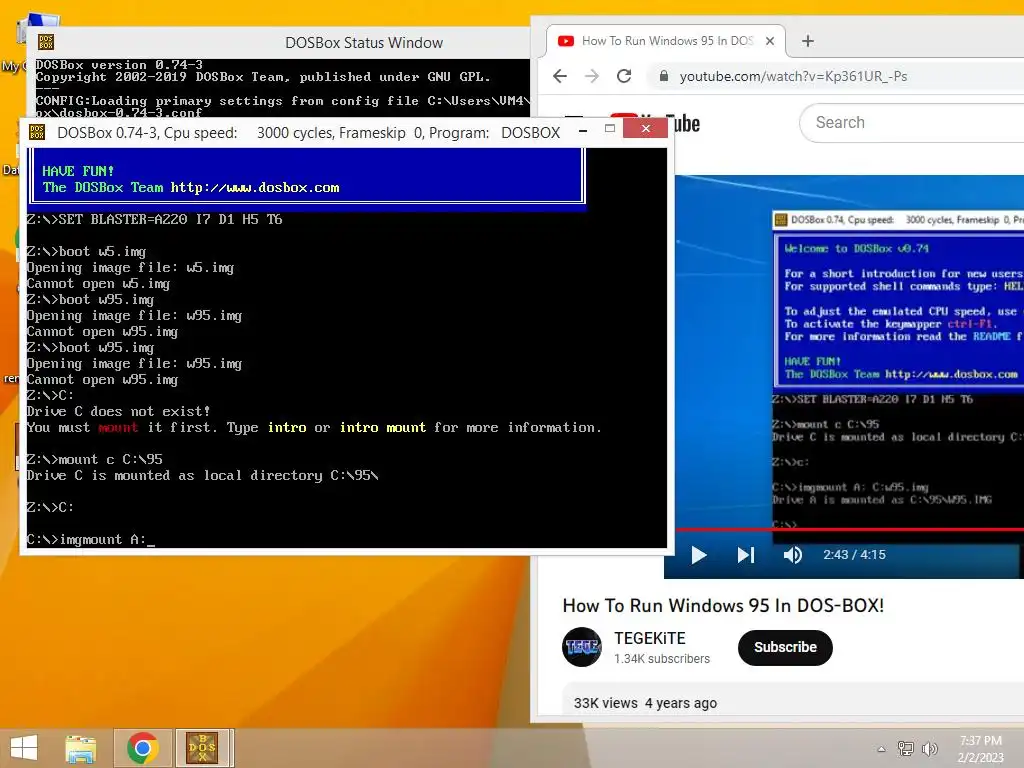Subscribe to the TEGEKiTE channel
This screenshot has height=768, width=1024.
(x=785, y=647)
